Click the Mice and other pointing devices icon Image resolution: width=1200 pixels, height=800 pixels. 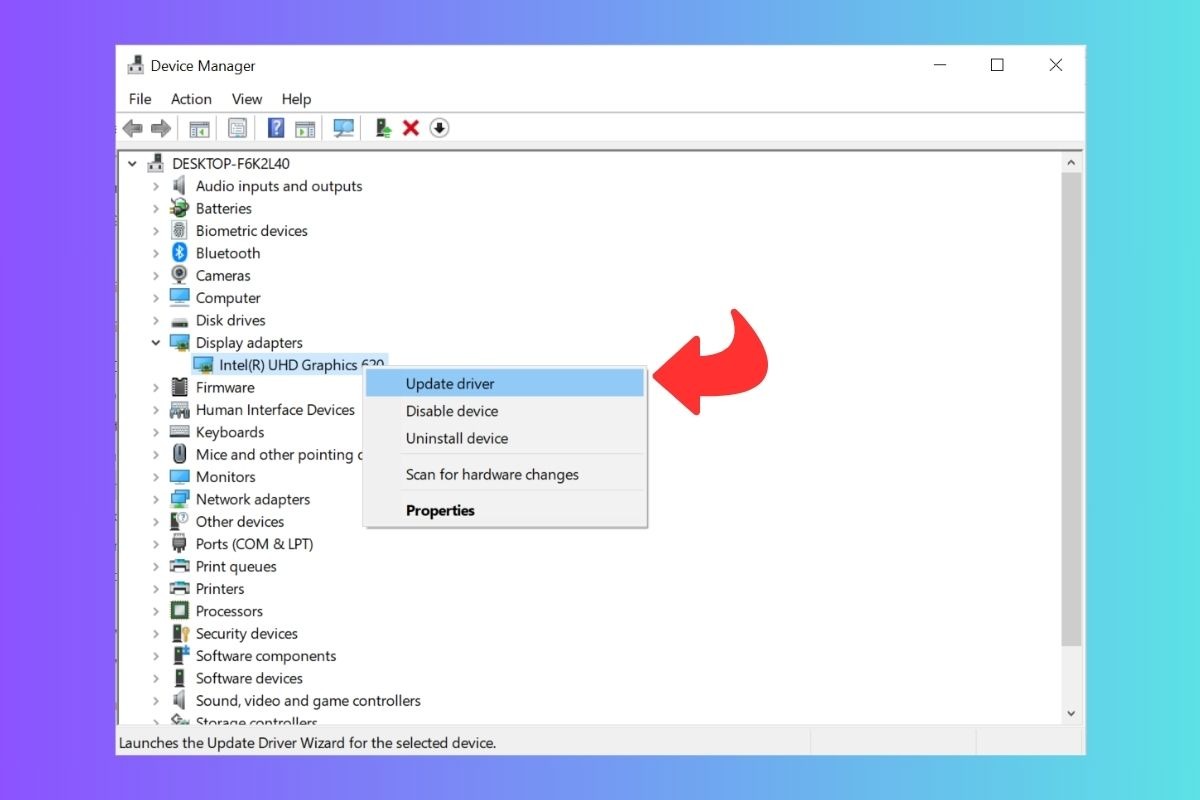click(180, 455)
